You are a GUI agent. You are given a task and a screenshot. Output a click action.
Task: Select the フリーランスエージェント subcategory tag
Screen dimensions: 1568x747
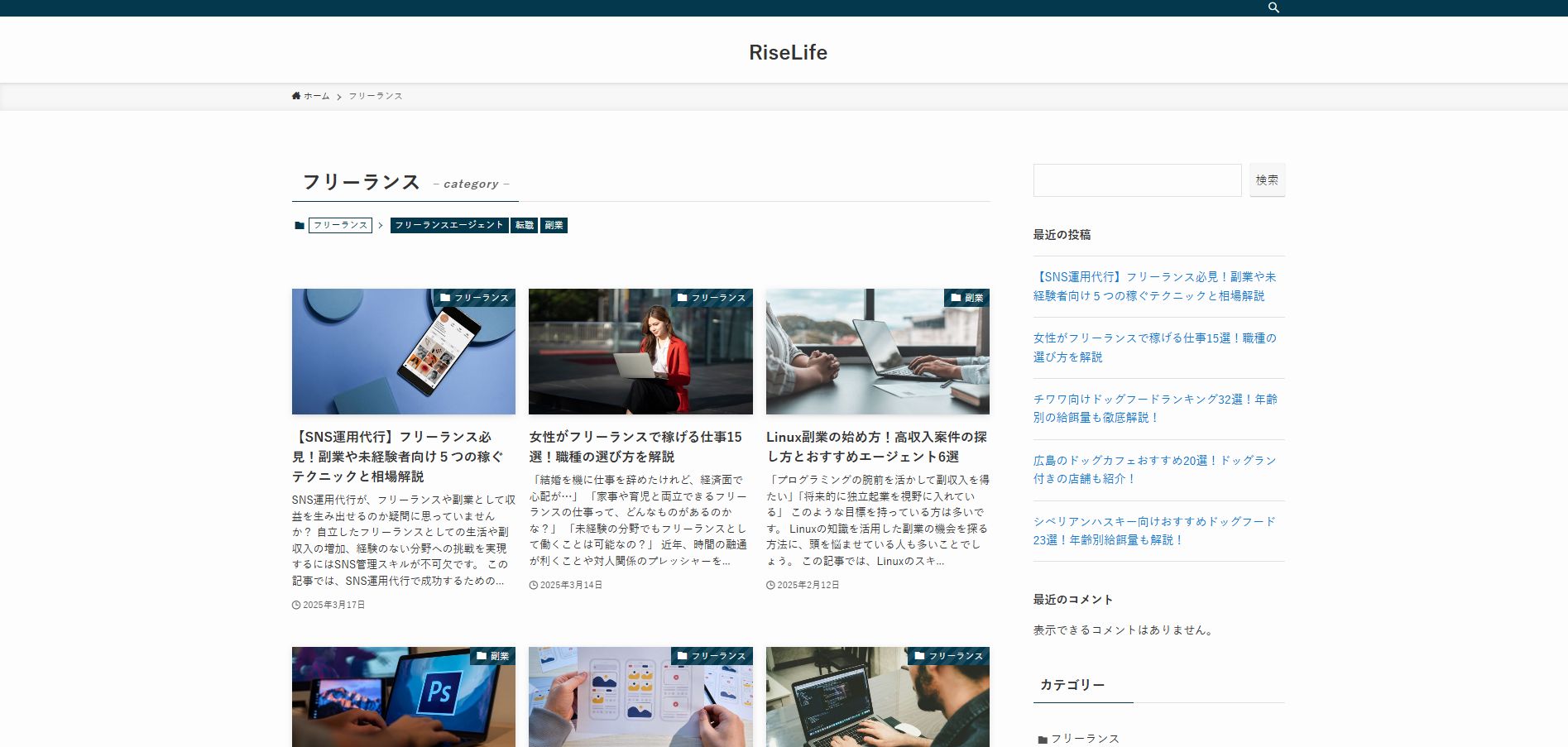[448, 225]
